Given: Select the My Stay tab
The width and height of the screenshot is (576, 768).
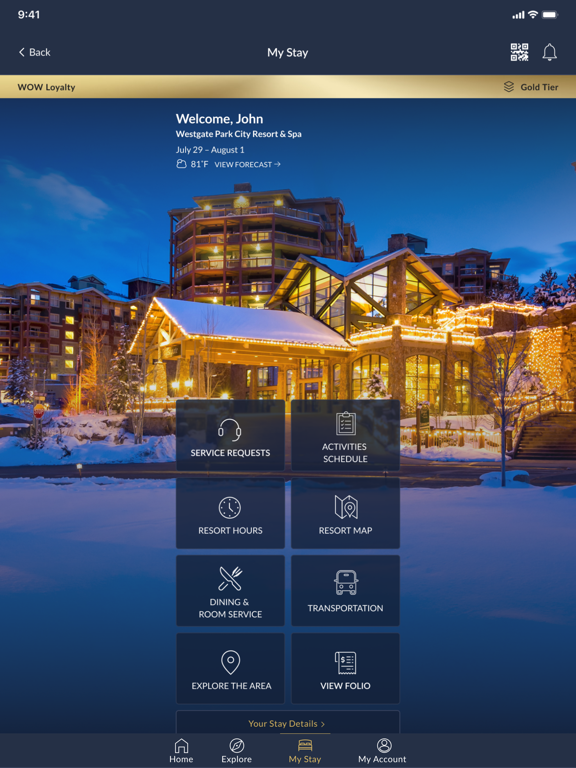Looking at the screenshot, I should coord(305,751).
